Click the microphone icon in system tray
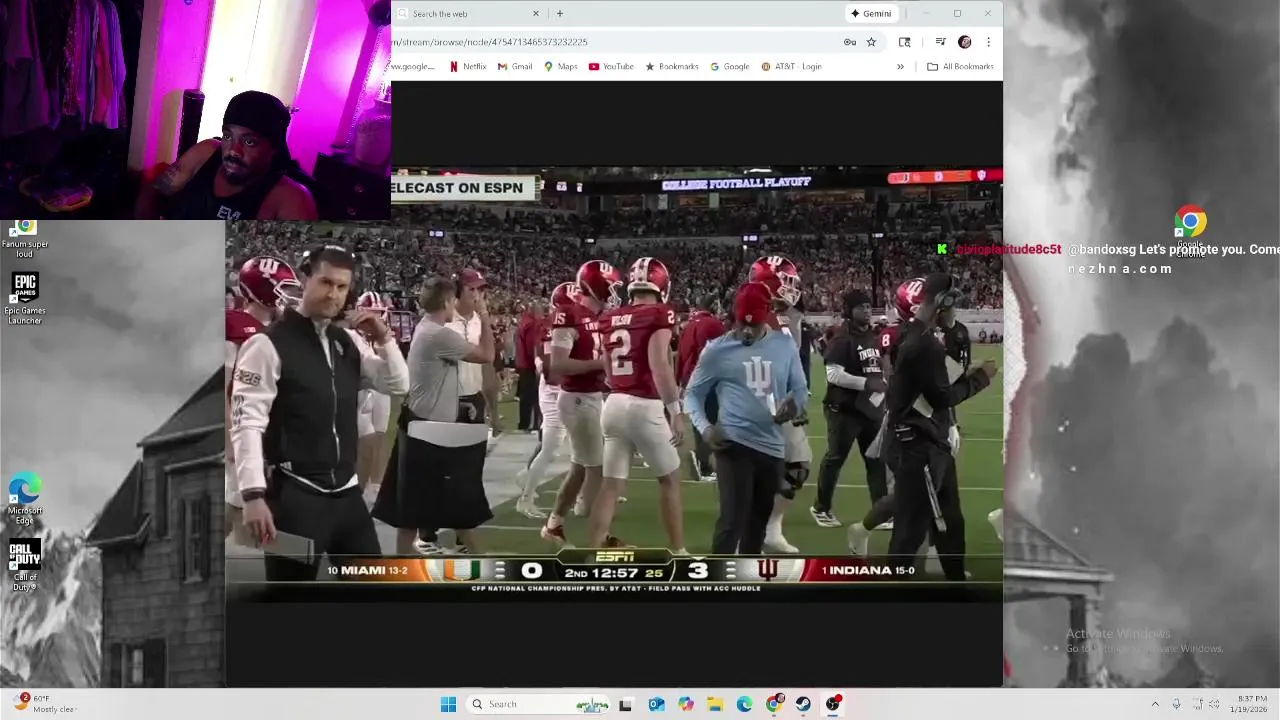Screen dimensions: 1280x720 [1177, 704]
